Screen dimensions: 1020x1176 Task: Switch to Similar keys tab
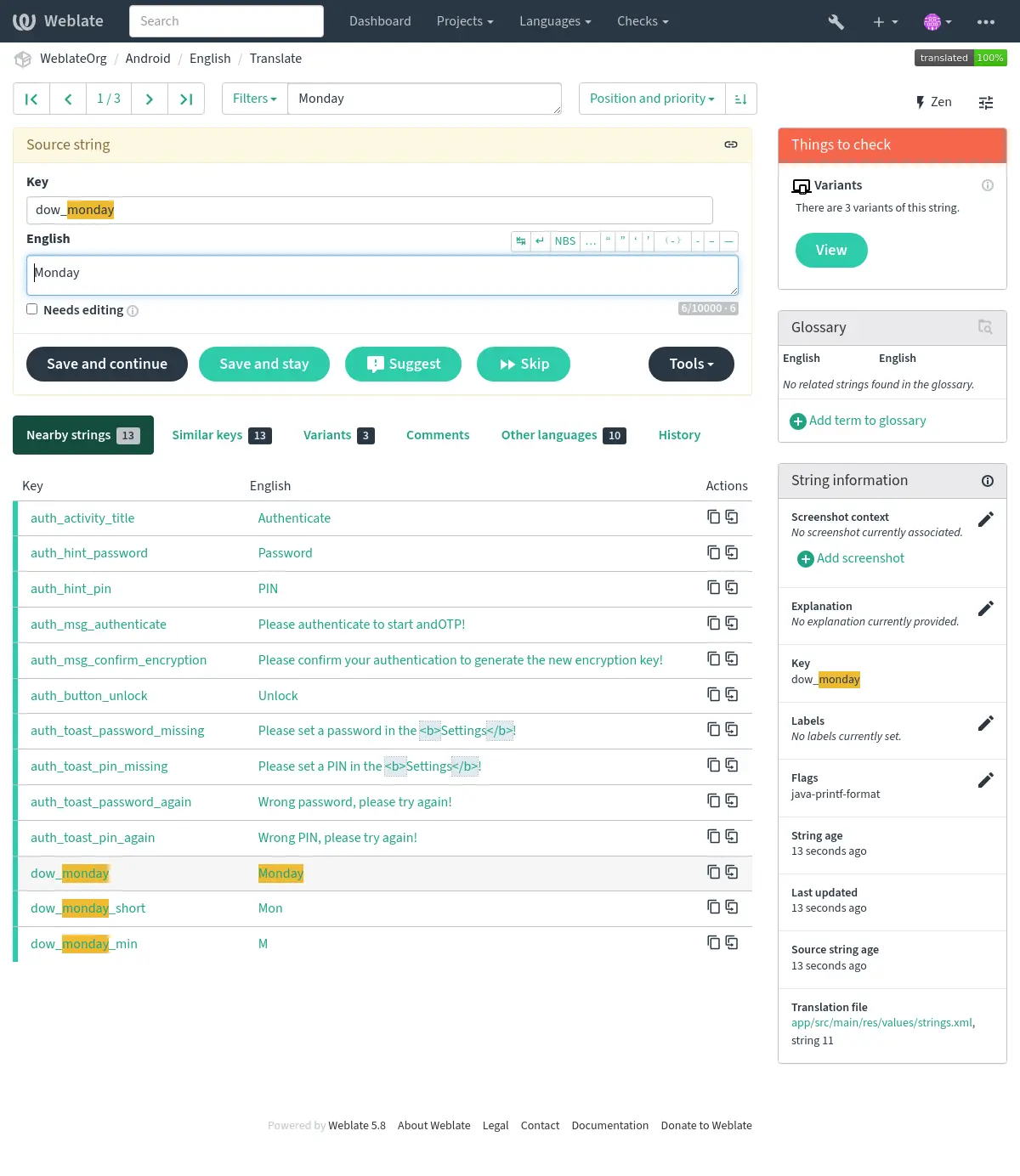(222, 435)
